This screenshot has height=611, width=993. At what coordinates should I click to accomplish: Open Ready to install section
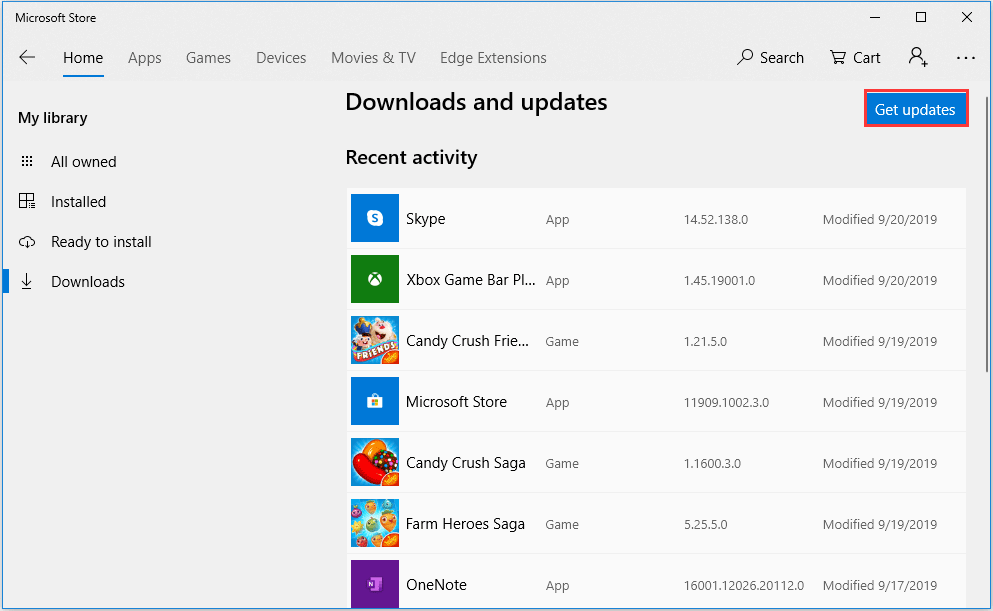tap(100, 241)
